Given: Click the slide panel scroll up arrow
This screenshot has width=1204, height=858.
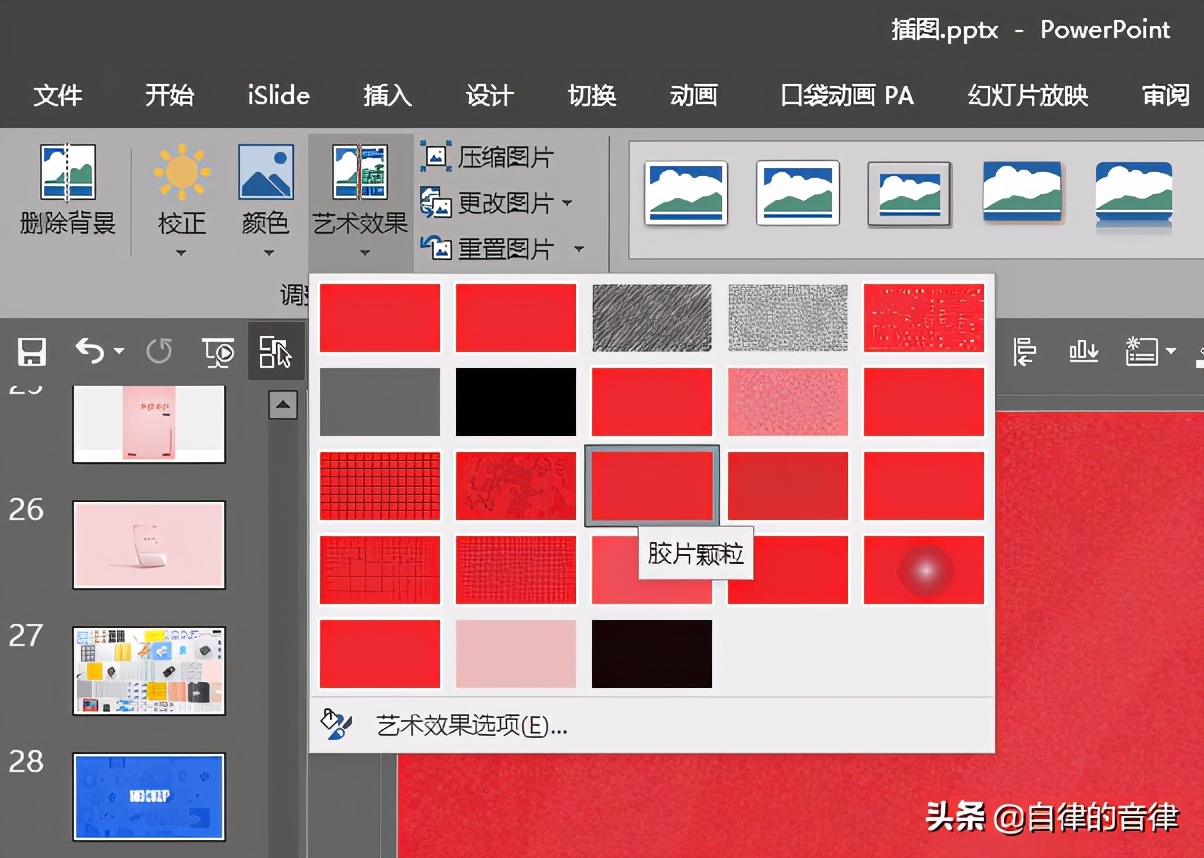Looking at the screenshot, I should point(284,405).
